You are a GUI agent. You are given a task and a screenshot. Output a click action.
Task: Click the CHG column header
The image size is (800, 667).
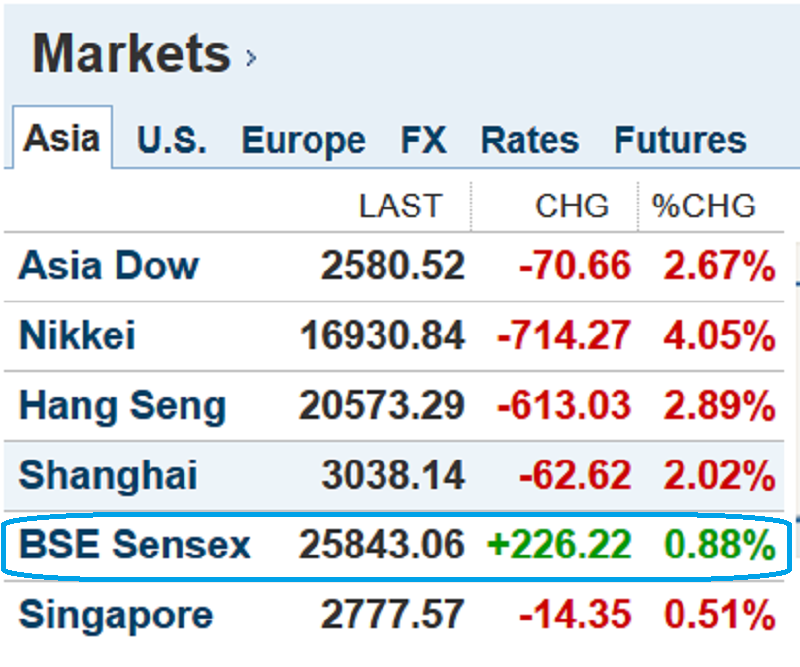571,206
